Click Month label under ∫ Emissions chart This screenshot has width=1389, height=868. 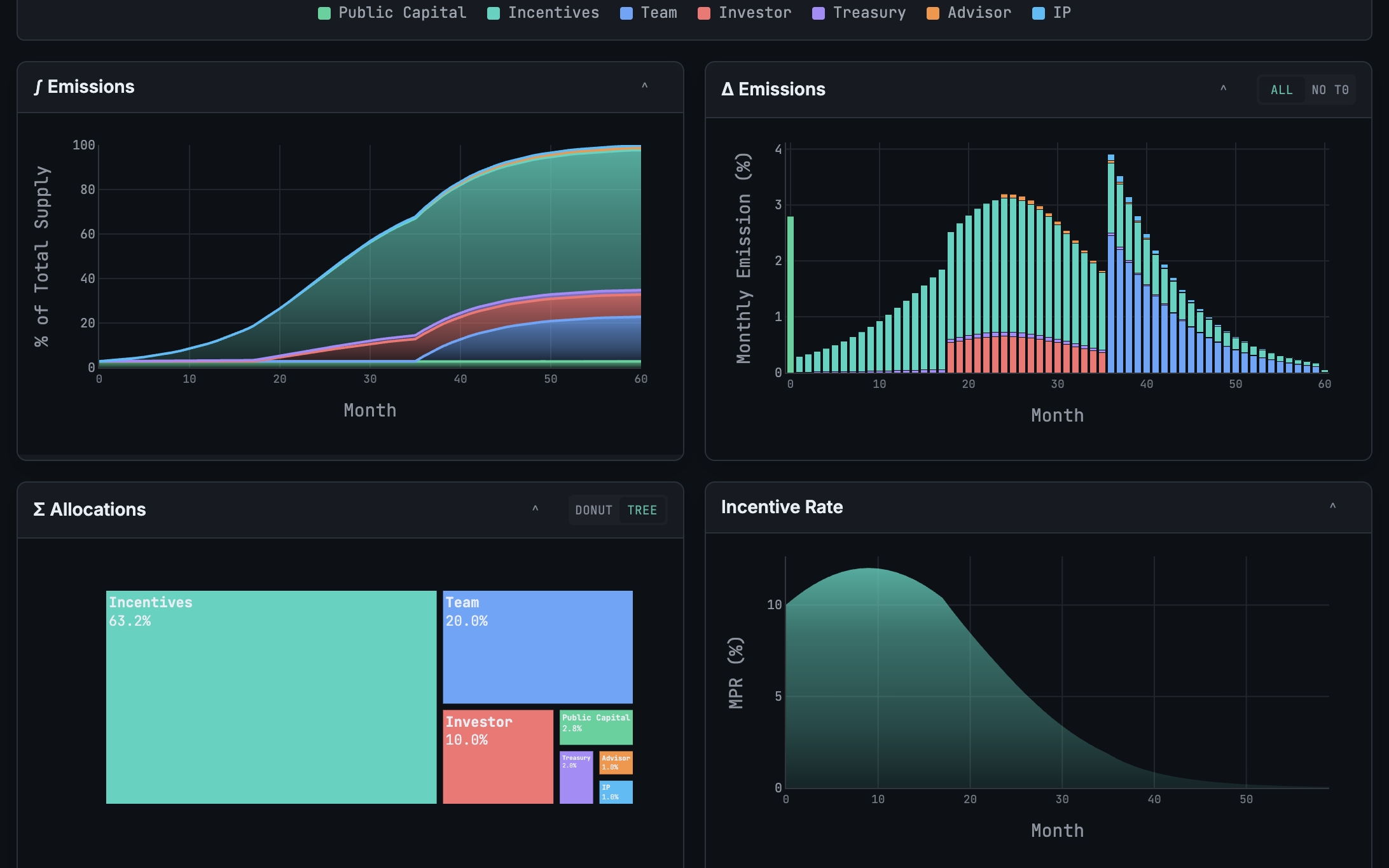coord(370,410)
